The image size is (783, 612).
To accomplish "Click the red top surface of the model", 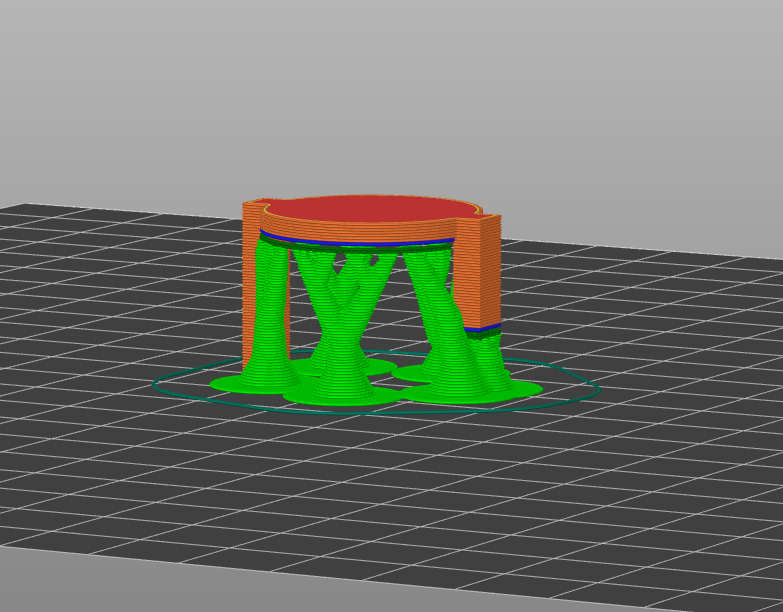I will [x=370, y=208].
